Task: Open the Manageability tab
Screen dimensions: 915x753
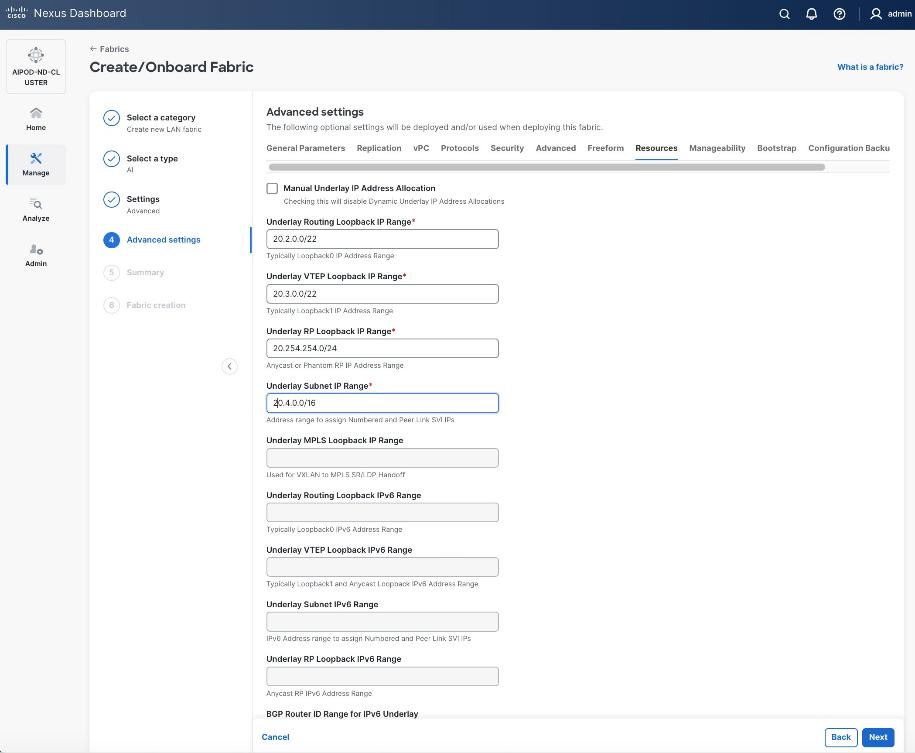Action: click(717, 148)
